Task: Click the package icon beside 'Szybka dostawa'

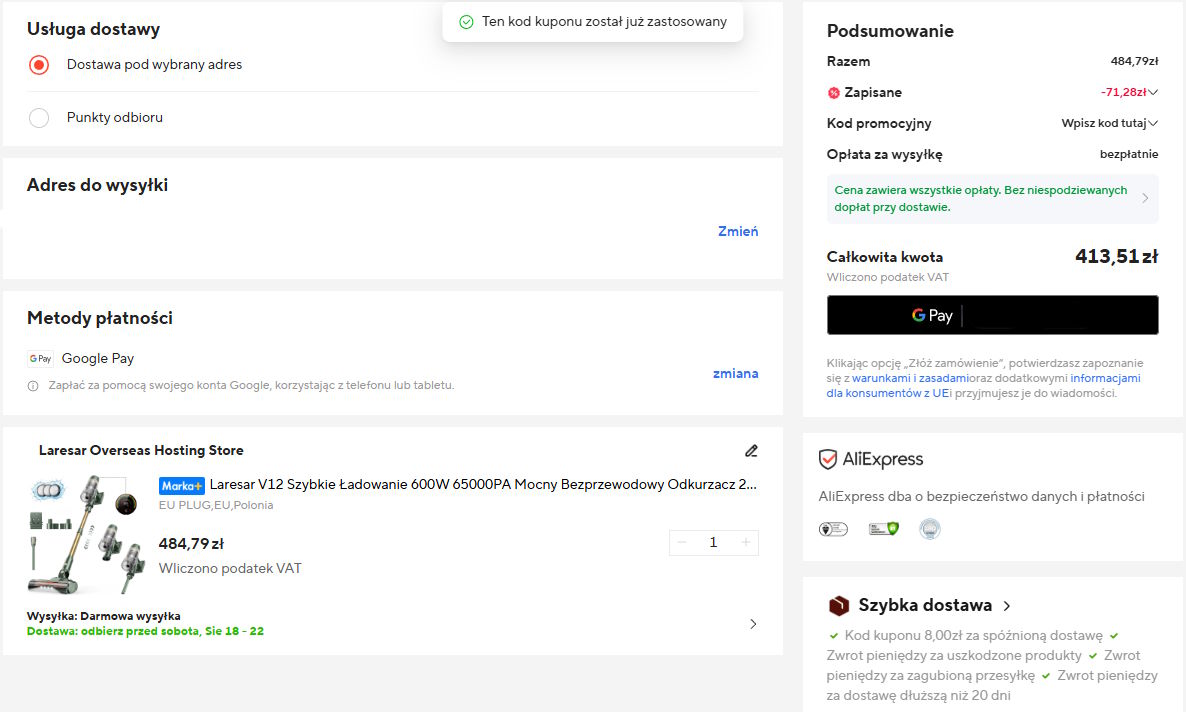Action: (839, 605)
